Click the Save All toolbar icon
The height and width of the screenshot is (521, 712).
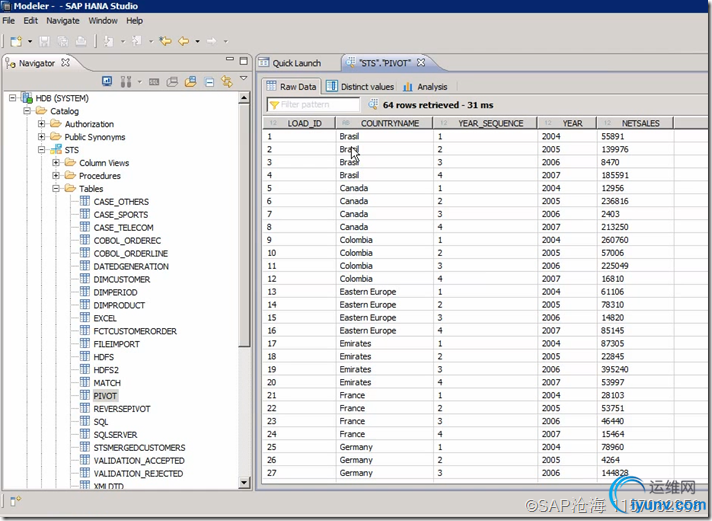point(63,41)
